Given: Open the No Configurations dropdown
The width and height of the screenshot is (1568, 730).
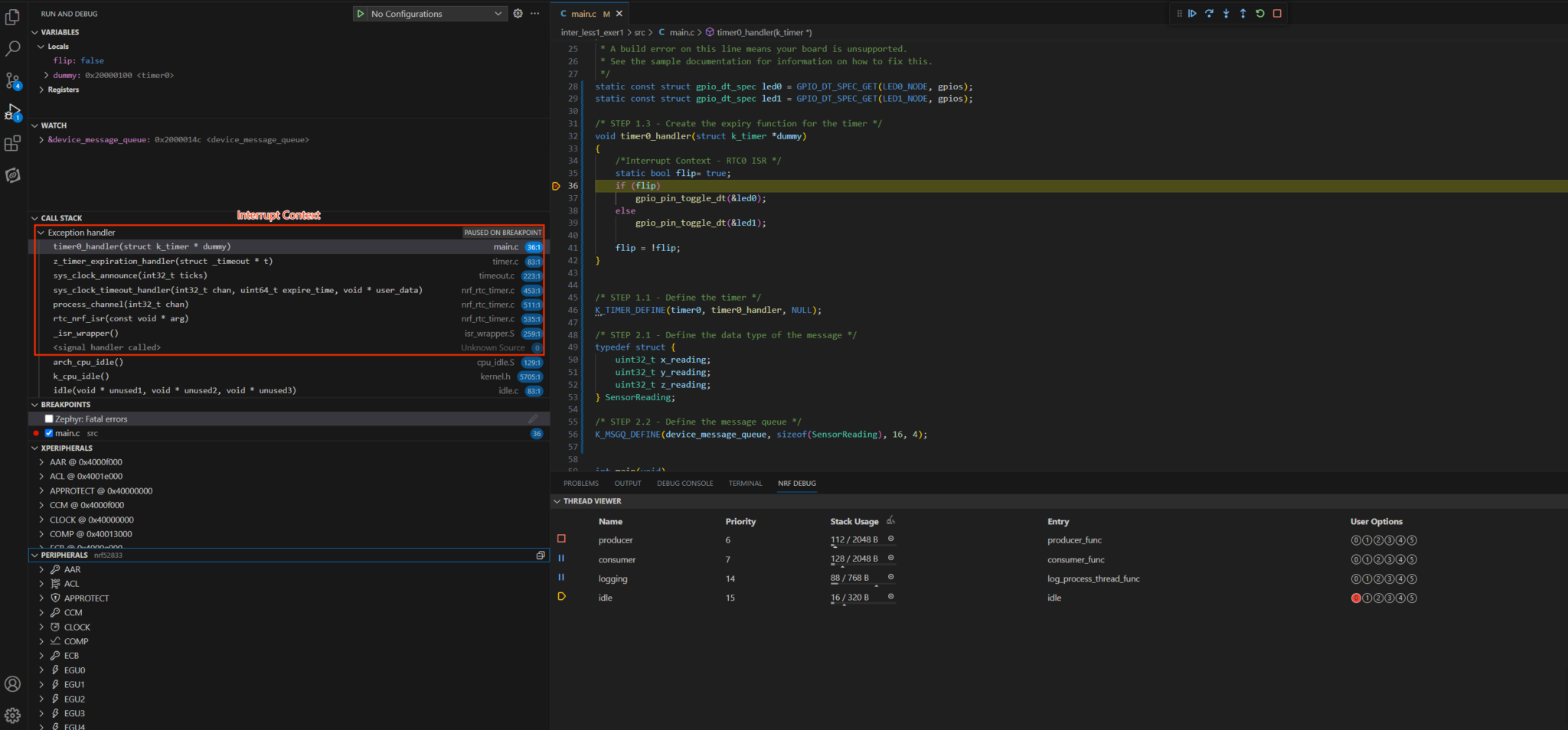Looking at the screenshot, I should tap(429, 13).
